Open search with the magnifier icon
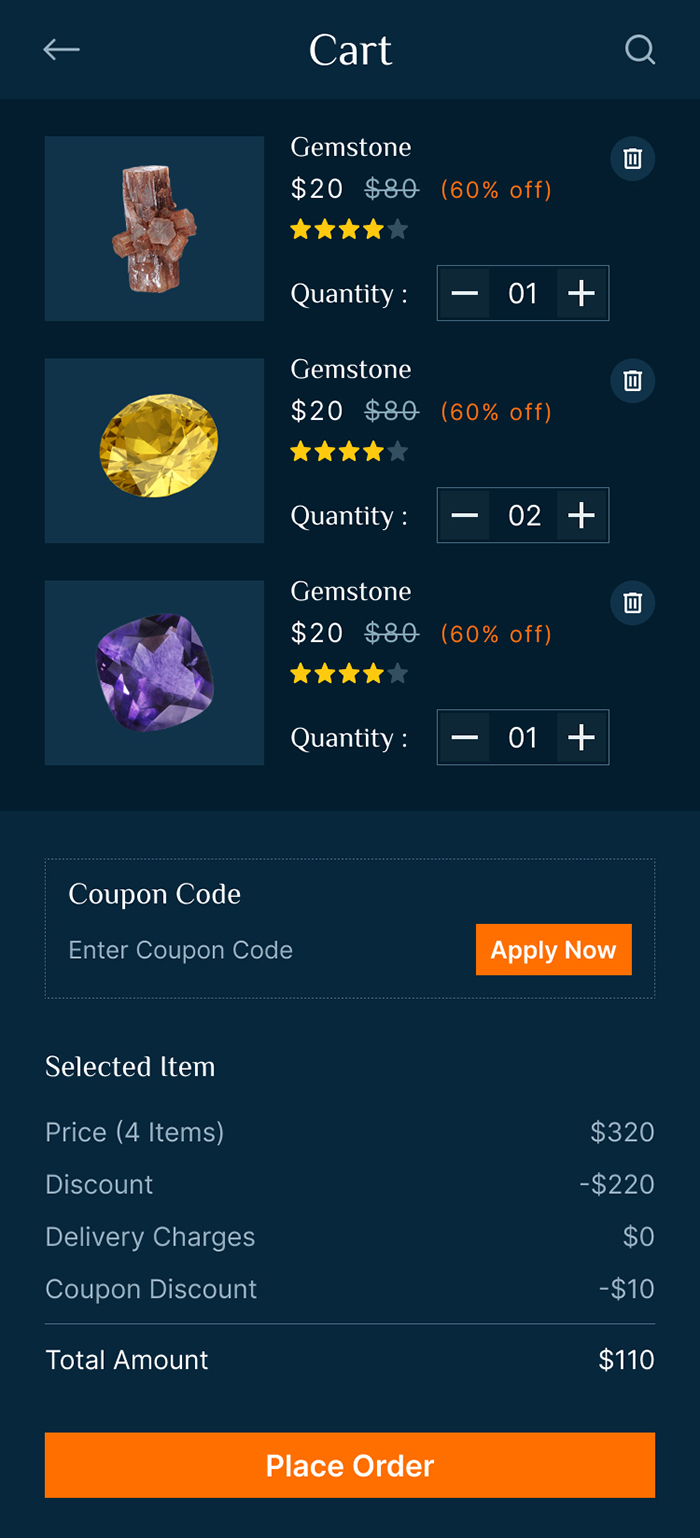 (x=639, y=49)
